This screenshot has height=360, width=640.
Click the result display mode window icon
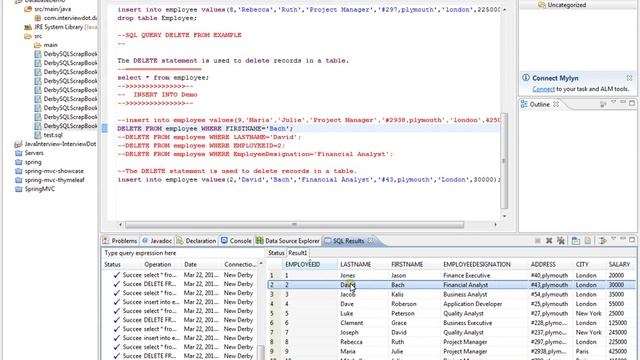pyautogui.click(x=576, y=241)
